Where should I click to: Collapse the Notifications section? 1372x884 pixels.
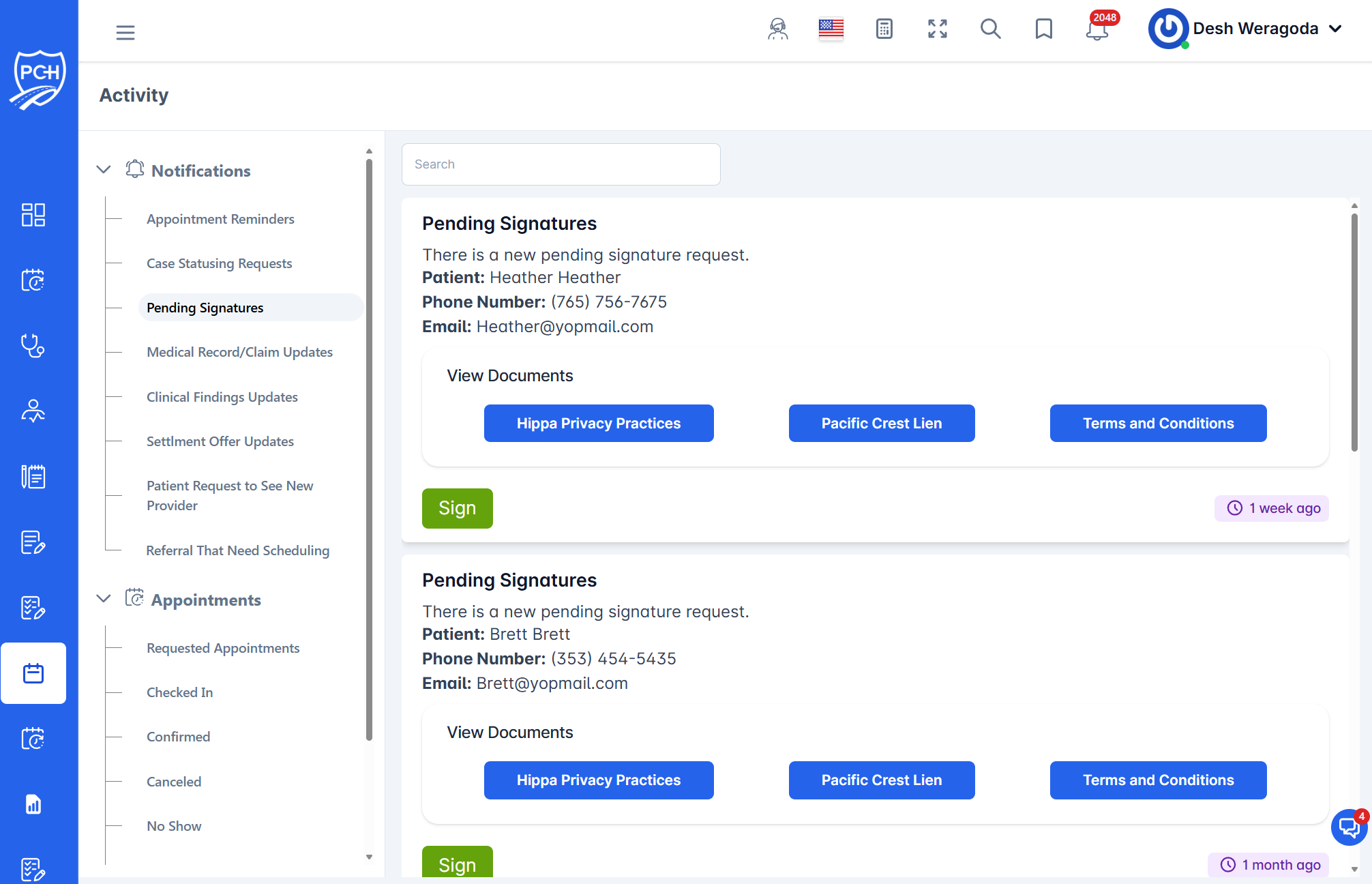tap(104, 170)
